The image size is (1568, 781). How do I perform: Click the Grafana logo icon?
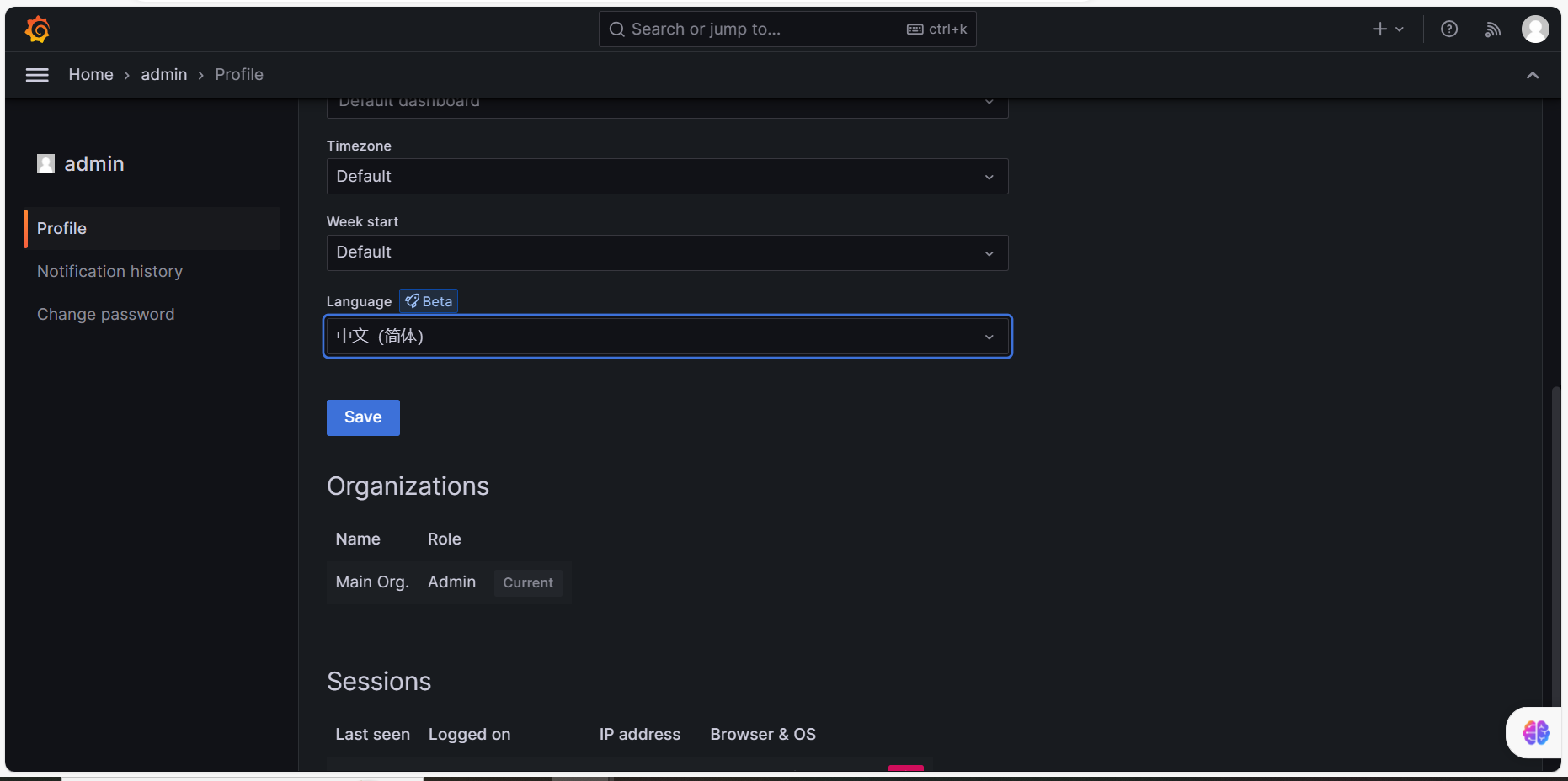pyautogui.click(x=38, y=29)
